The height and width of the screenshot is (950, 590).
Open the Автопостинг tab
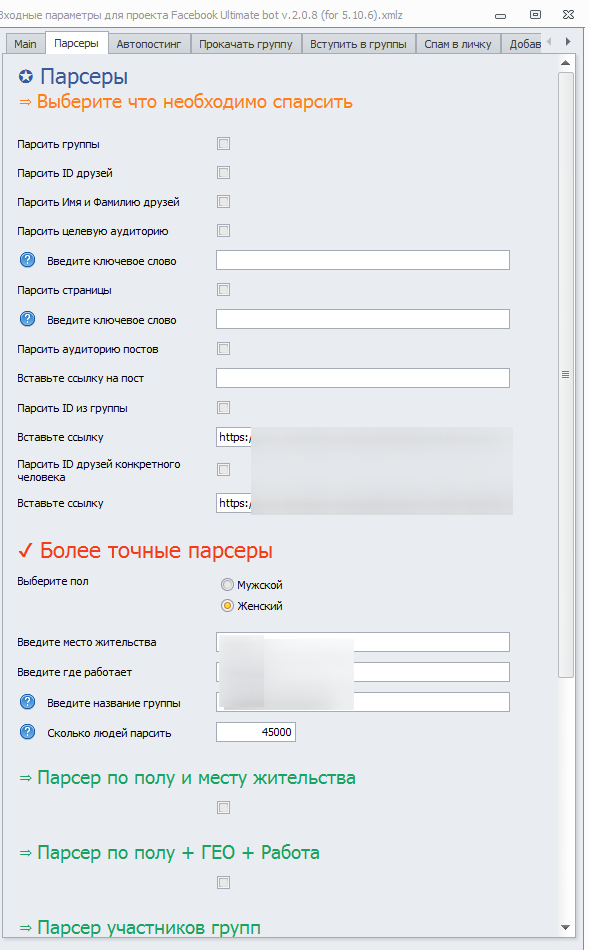(149, 44)
